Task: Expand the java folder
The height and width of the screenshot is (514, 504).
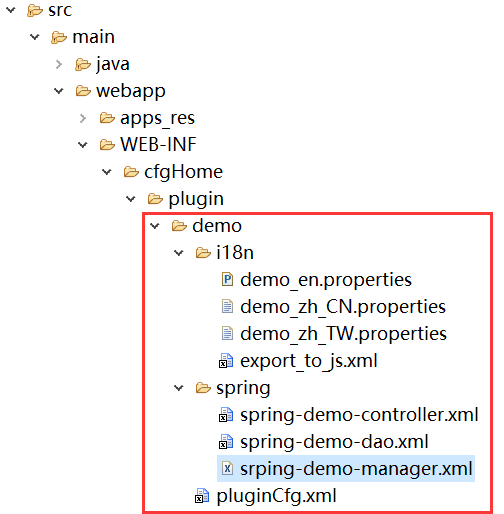Action: click(x=59, y=64)
